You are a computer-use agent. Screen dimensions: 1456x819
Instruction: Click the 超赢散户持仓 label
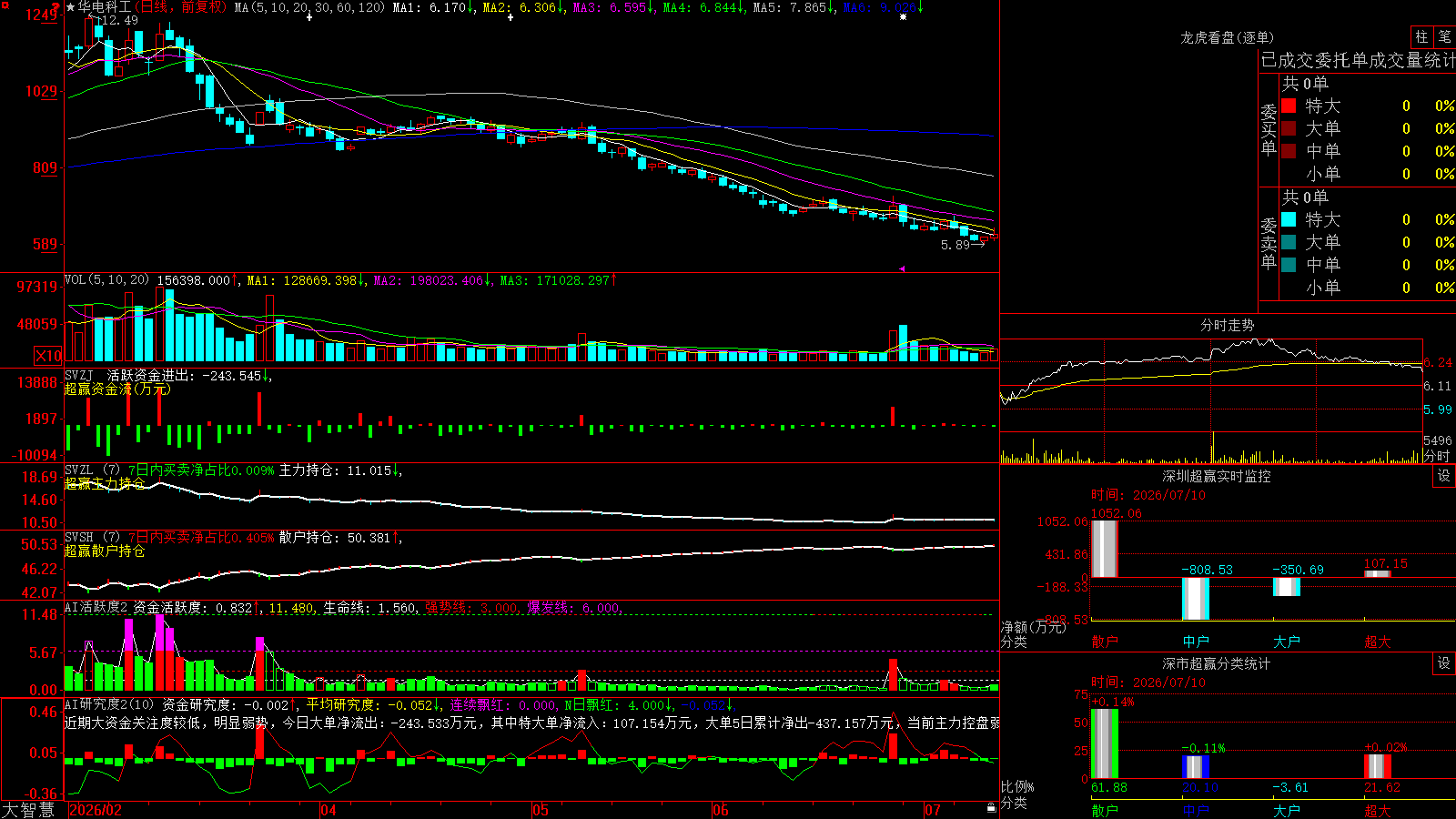coord(105,551)
